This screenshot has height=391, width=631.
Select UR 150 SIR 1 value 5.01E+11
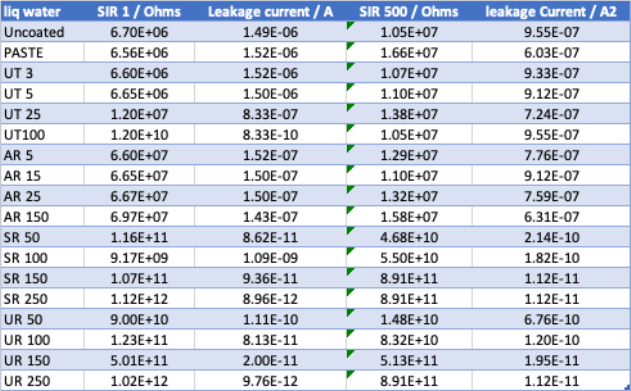tap(139, 360)
